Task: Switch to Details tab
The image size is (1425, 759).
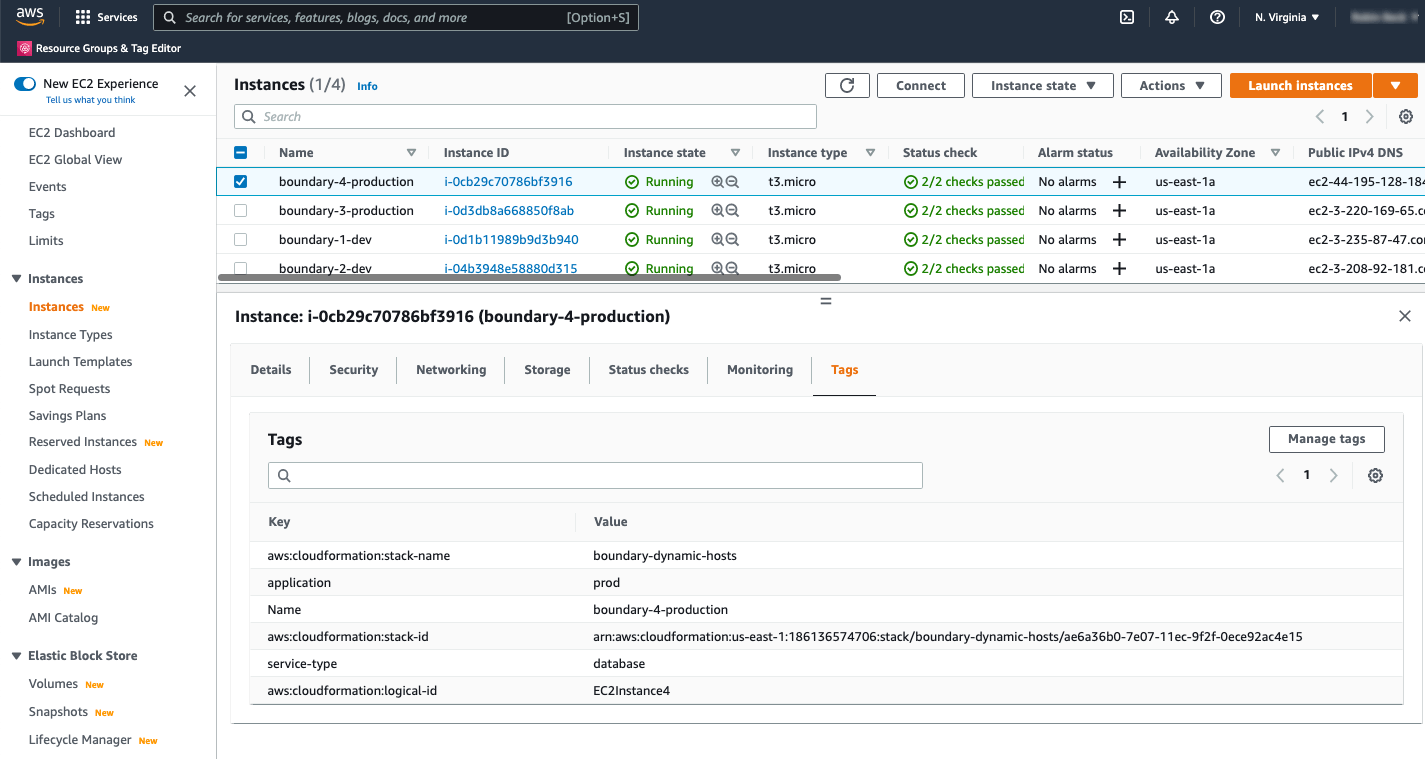Action: [271, 370]
